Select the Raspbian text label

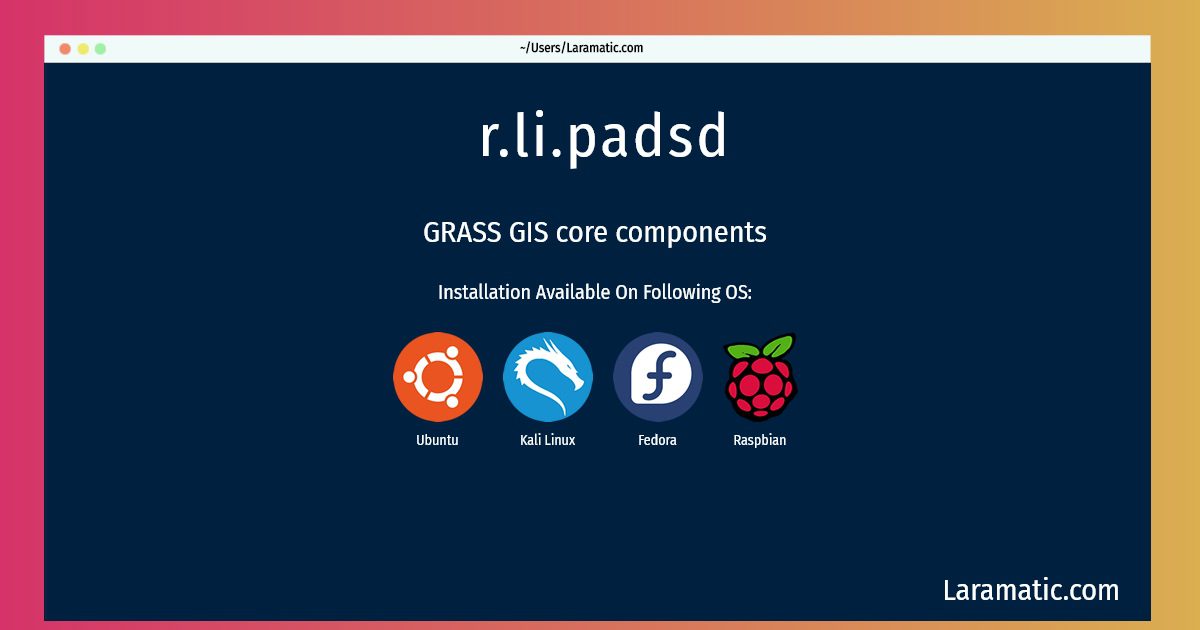[760, 440]
